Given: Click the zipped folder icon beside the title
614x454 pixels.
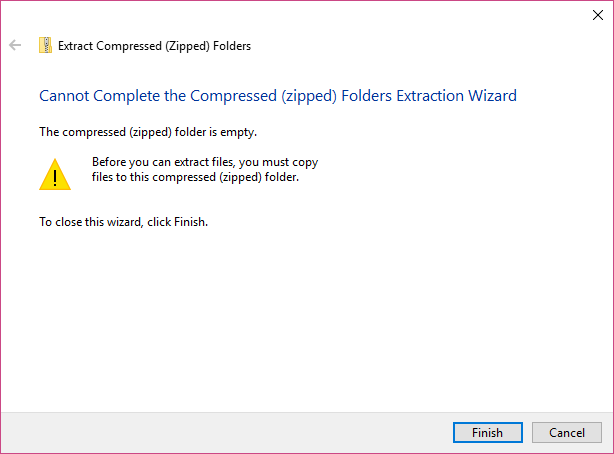Looking at the screenshot, I should point(45,45).
